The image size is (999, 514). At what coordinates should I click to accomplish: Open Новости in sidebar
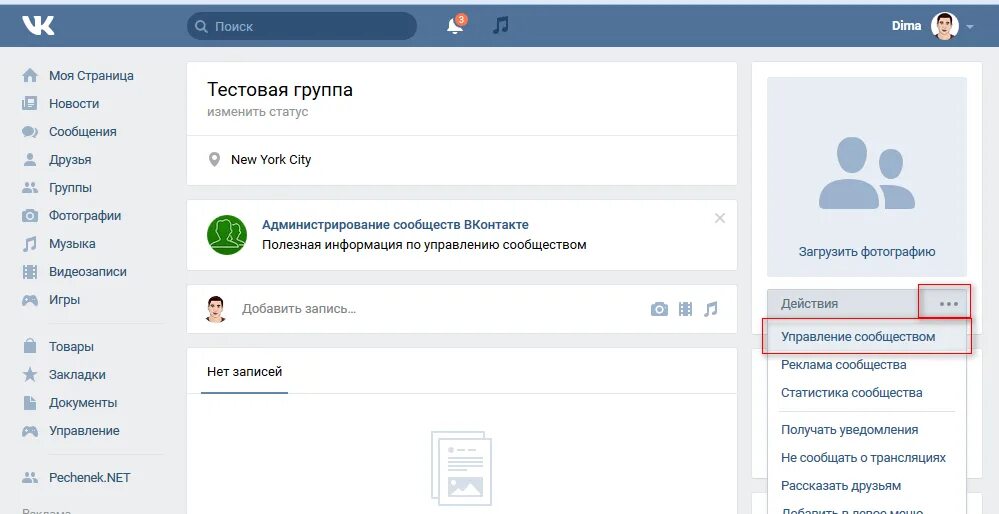coord(74,104)
